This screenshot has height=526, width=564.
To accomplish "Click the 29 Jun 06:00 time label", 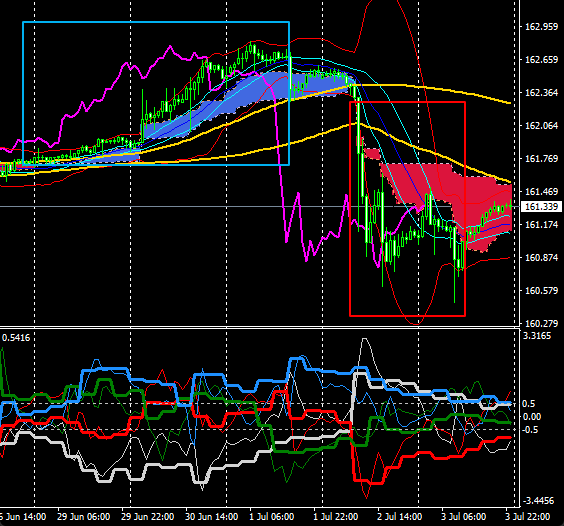I will (x=83, y=517).
